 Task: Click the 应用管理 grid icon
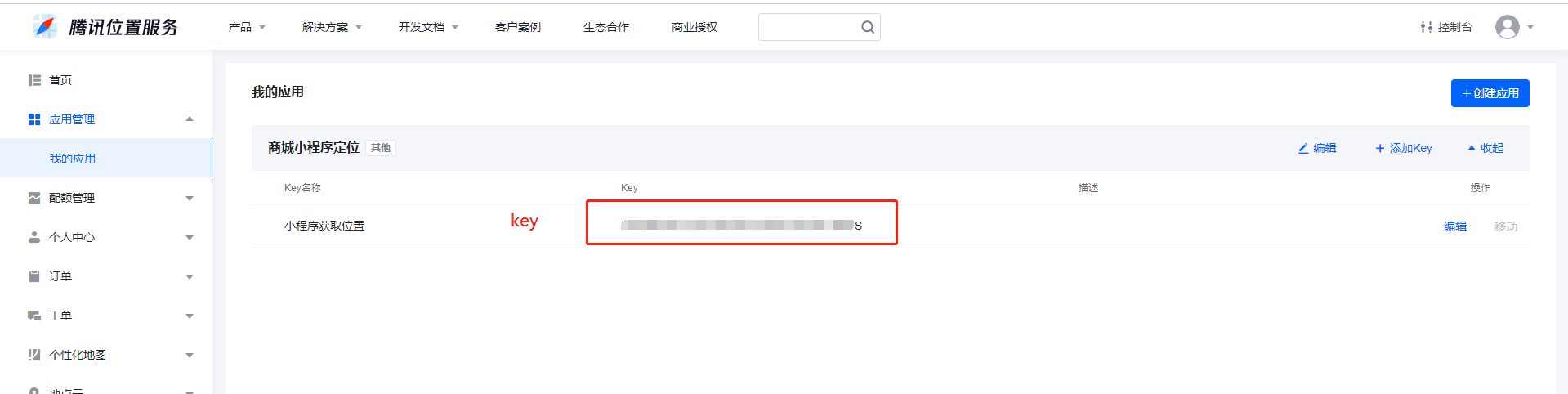[34, 119]
